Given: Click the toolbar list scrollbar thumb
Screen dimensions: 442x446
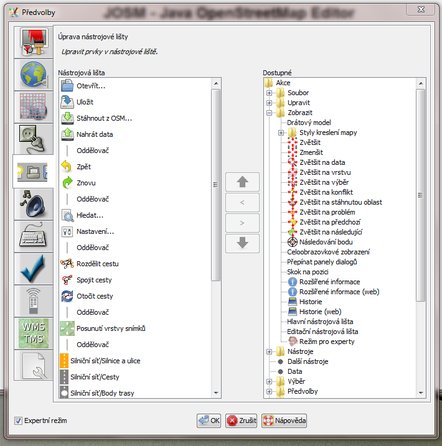Looking at the screenshot, I should [x=216, y=185].
